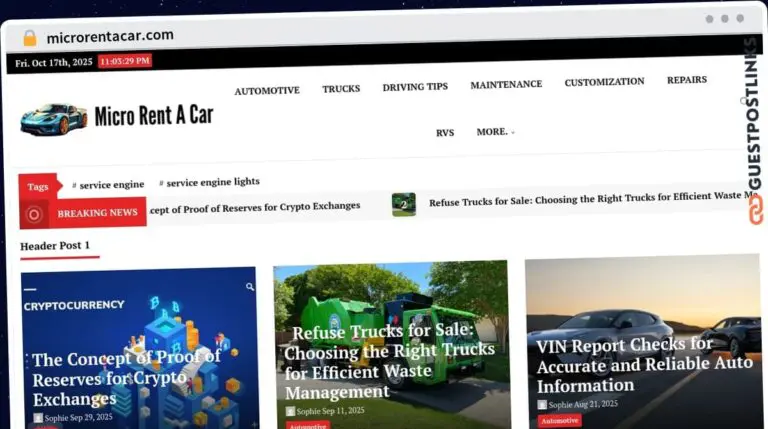Click the author icon beside Sophie Sep 29
768x429 pixels.
coord(38,417)
